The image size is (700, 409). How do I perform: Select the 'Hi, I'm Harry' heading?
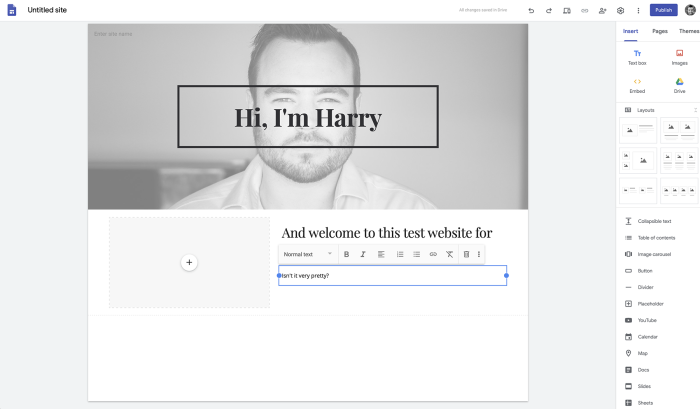pos(308,117)
